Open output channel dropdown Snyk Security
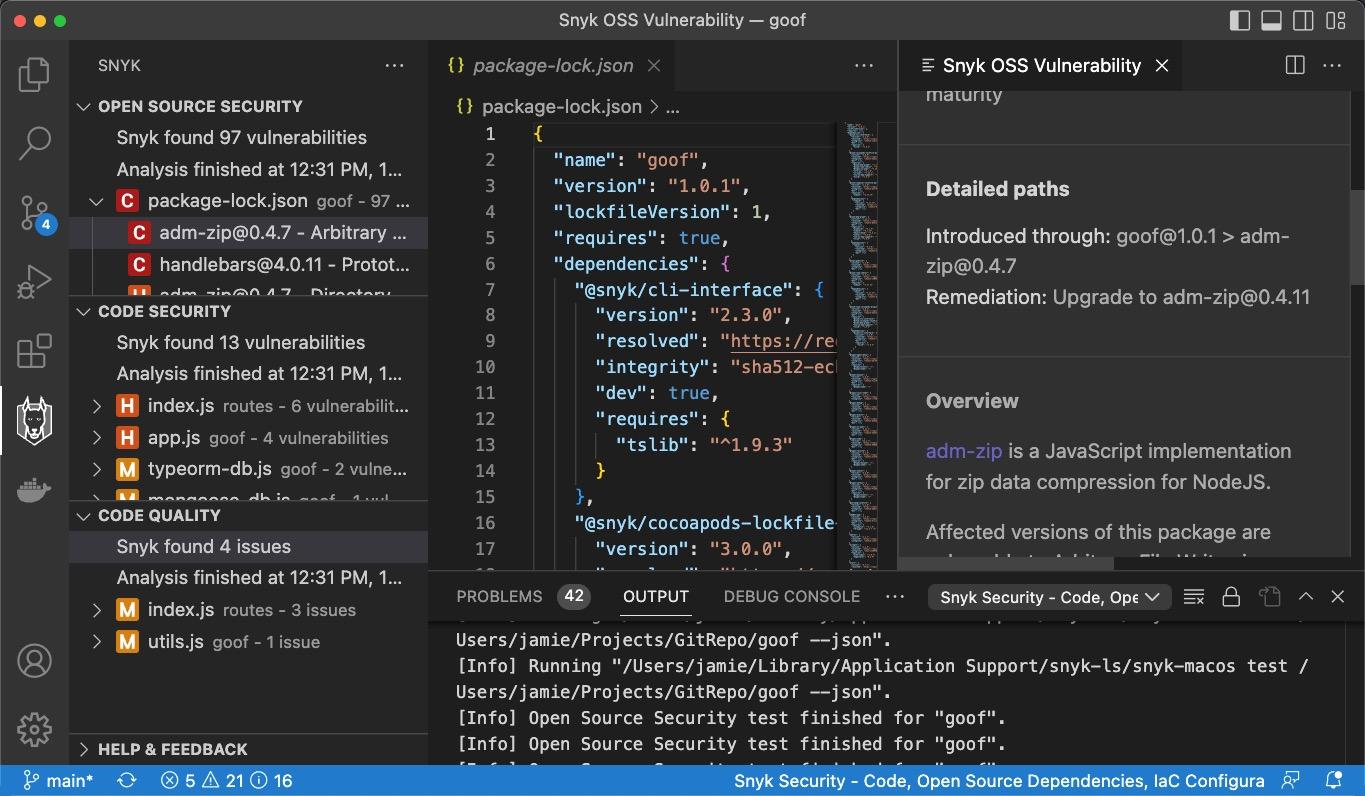 (1049, 597)
